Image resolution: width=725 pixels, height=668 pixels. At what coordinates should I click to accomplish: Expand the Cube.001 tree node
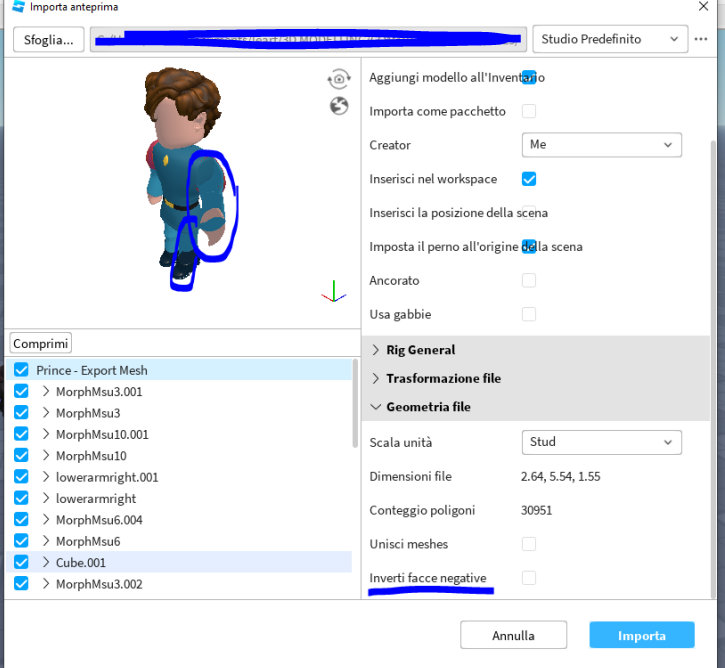click(46, 562)
